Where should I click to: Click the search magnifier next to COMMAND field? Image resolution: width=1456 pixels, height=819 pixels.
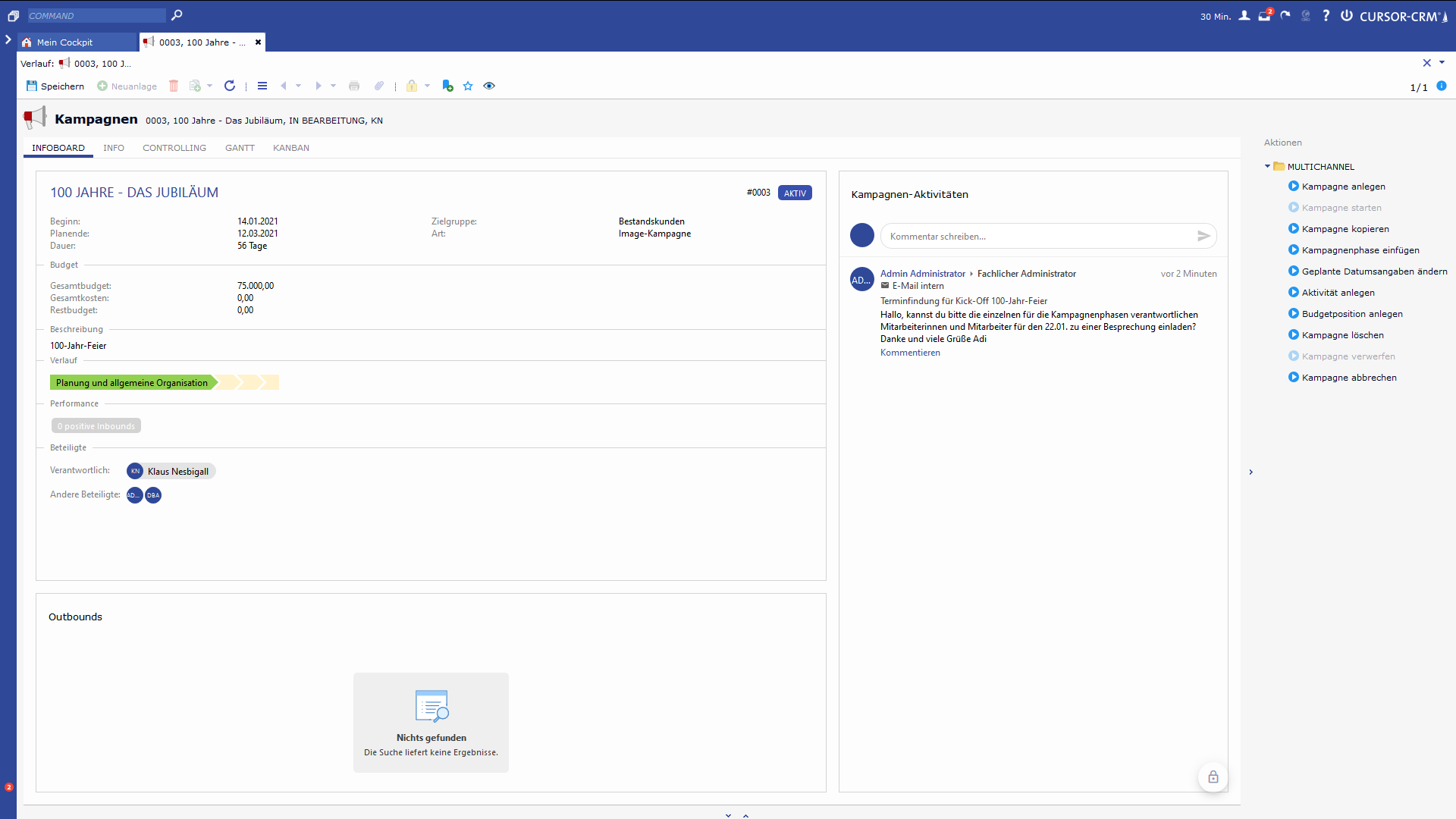177,15
